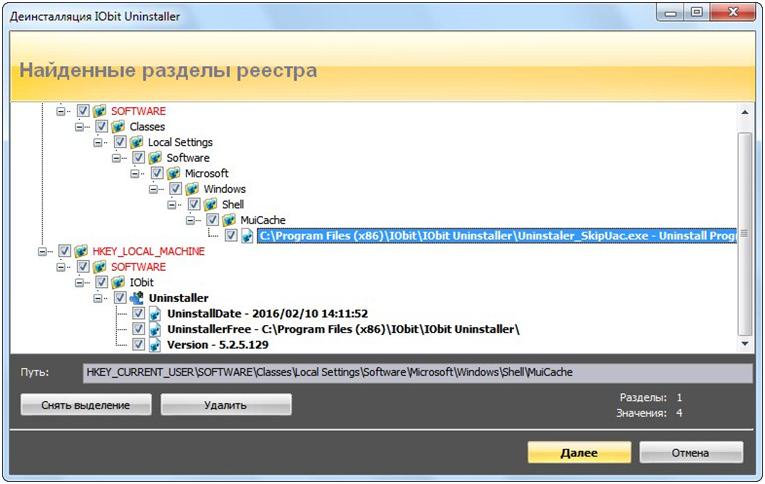765x484 pixels.
Task: Toggle the Uninstaller key checkbox
Action: coord(120,298)
